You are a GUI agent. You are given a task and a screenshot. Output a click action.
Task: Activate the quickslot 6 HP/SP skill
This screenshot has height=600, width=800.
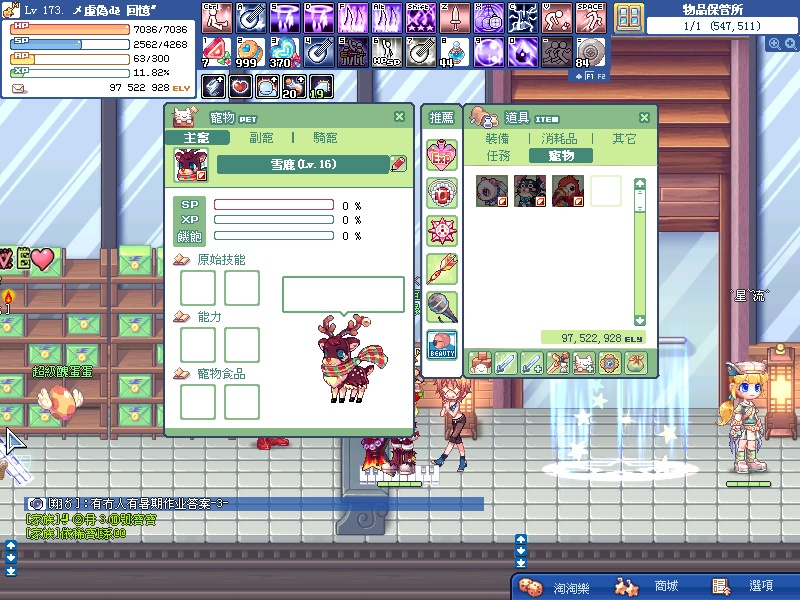pyautogui.click(x=387, y=52)
